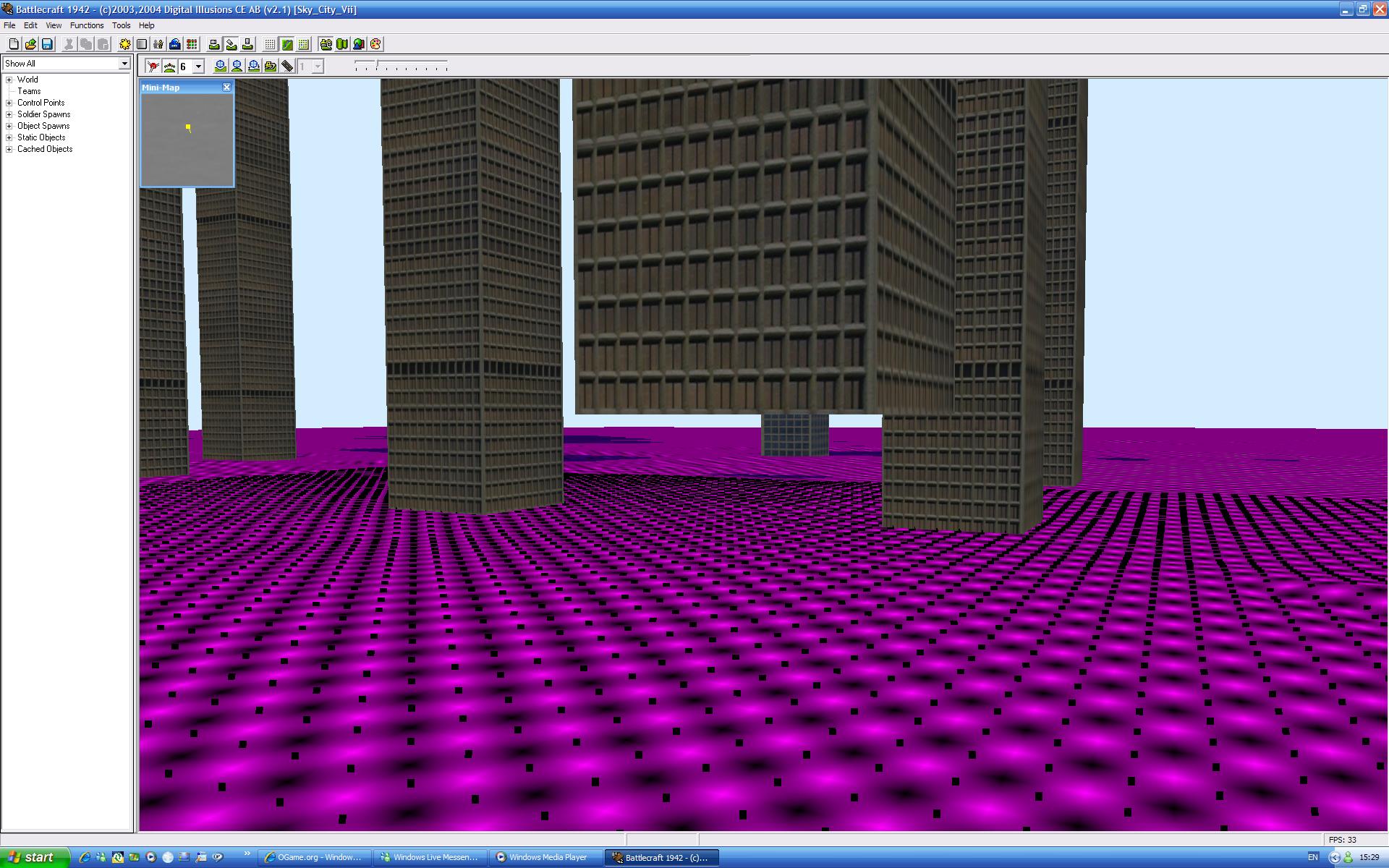Toggle the plain white grid display

click(x=270, y=44)
